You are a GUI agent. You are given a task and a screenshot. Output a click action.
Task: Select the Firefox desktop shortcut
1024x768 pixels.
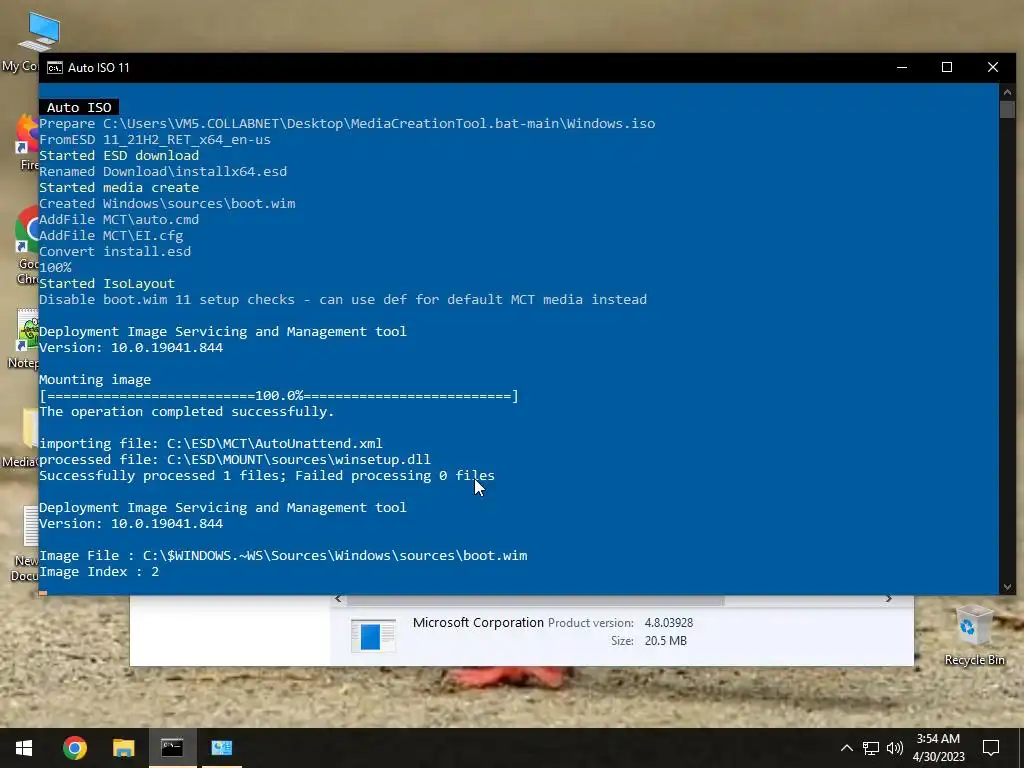tap(27, 142)
